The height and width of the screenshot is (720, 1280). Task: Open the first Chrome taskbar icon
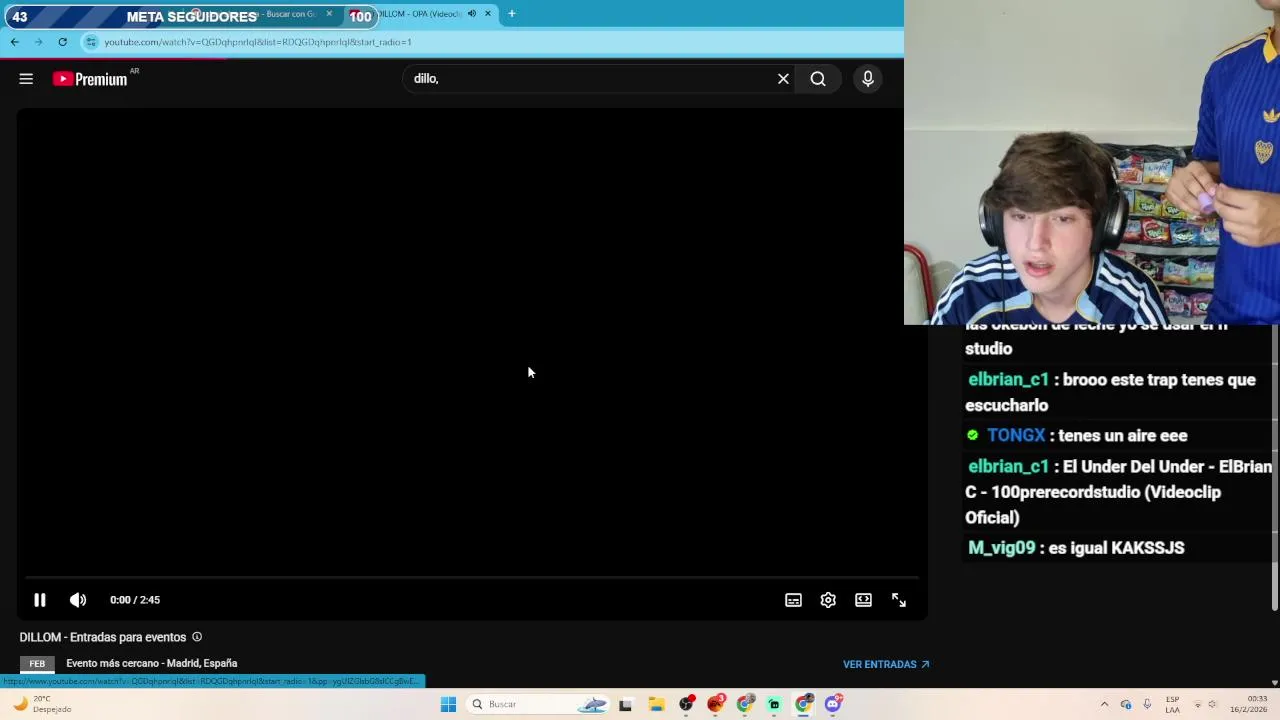pyautogui.click(x=745, y=704)
